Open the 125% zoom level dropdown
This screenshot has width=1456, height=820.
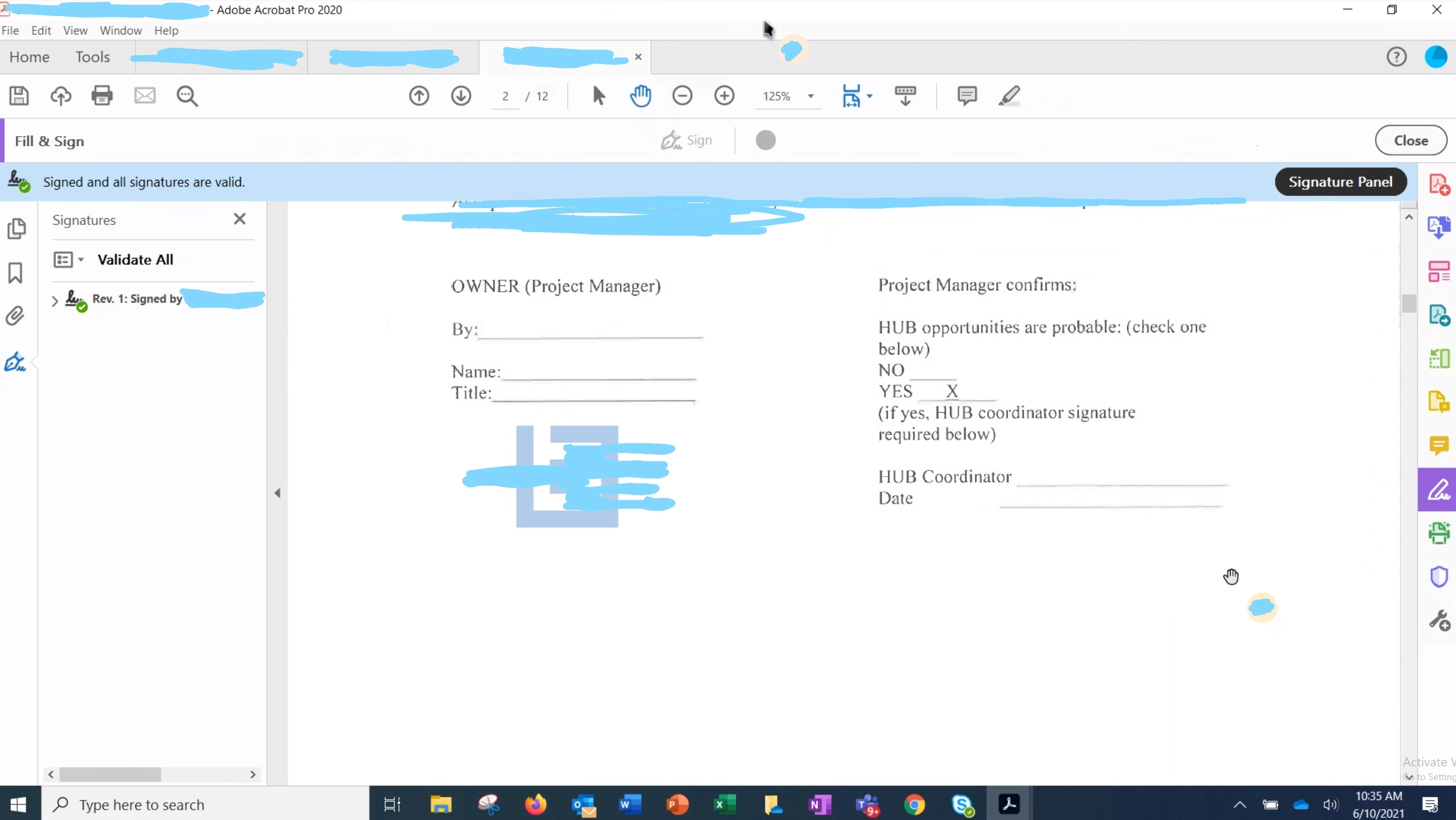[811, 96]
